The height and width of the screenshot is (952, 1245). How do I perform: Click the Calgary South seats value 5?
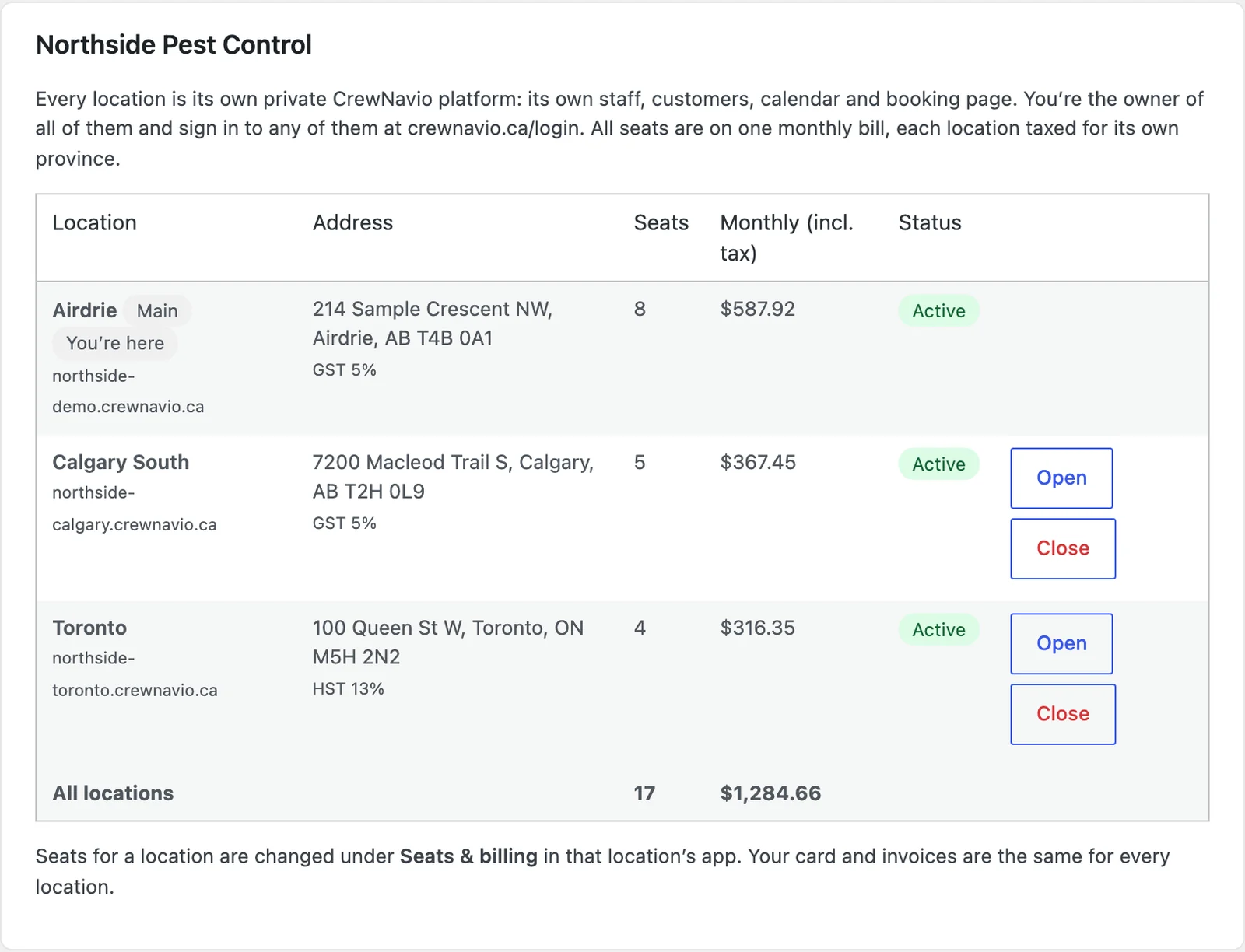[640, 462]
